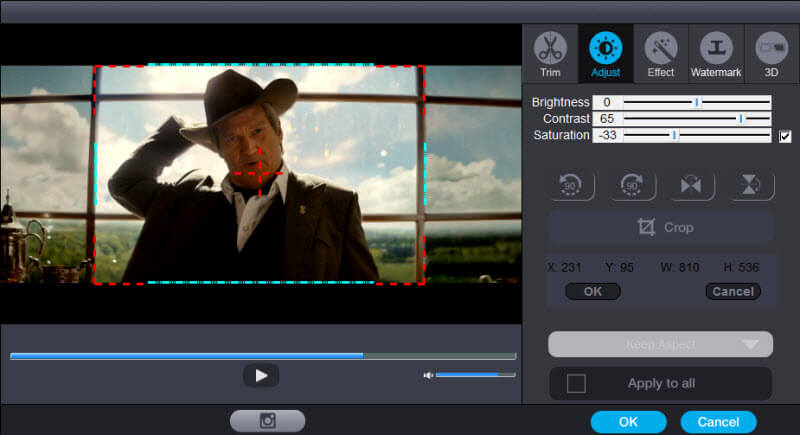Screen dimensions: 800x435
Task: Take a snapshot with camera button
Action: click(268, 421)
